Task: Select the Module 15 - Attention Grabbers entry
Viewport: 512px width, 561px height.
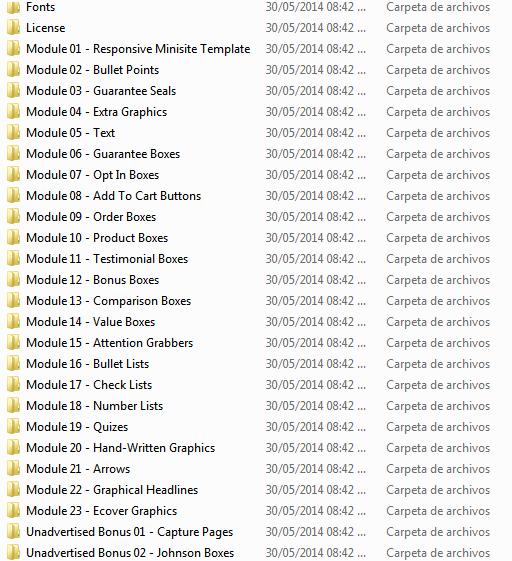Action: (x=109, y=343)
